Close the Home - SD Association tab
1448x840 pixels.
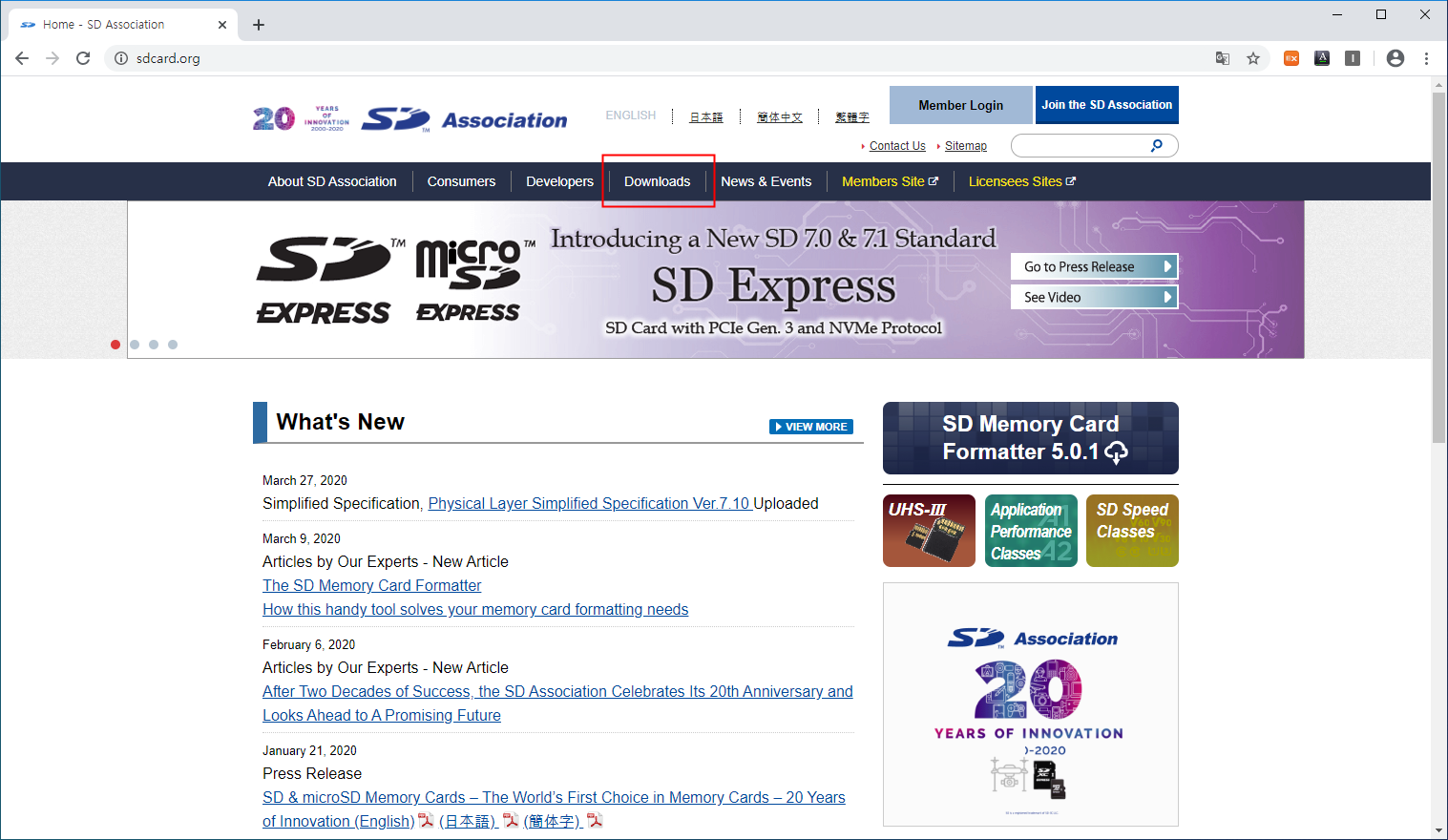pyautogui.click(x=222, y=25)
